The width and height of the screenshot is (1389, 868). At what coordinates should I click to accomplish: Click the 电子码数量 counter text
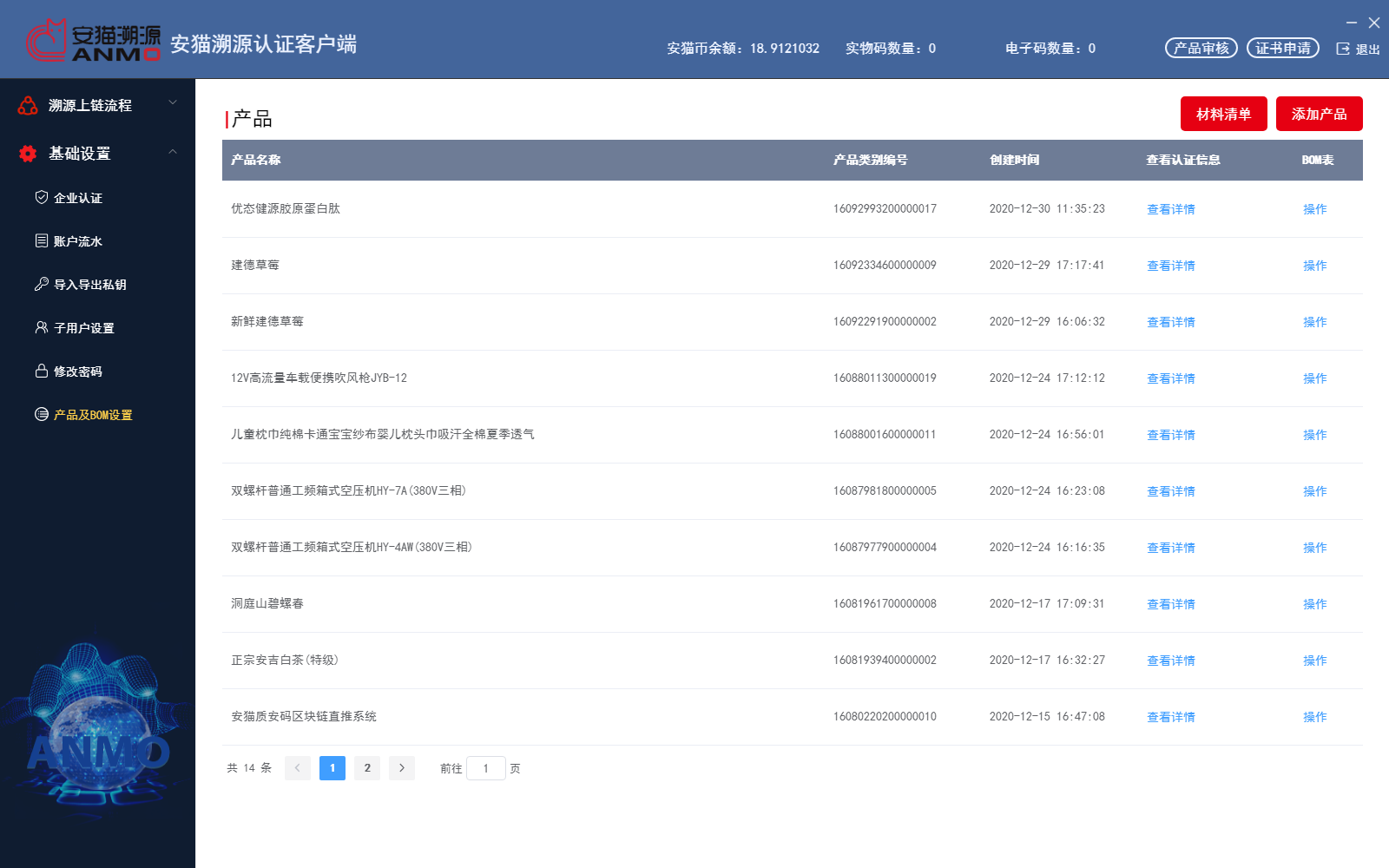pos(1050,49)
